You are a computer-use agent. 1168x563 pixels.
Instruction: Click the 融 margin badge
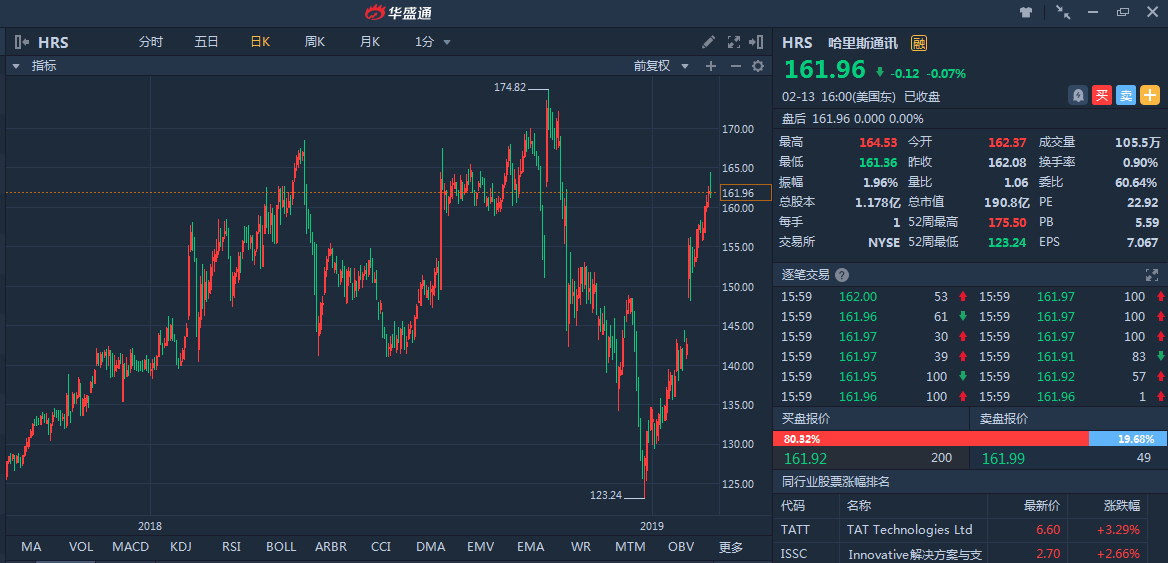pyautogui.click(x=919, y=43)
